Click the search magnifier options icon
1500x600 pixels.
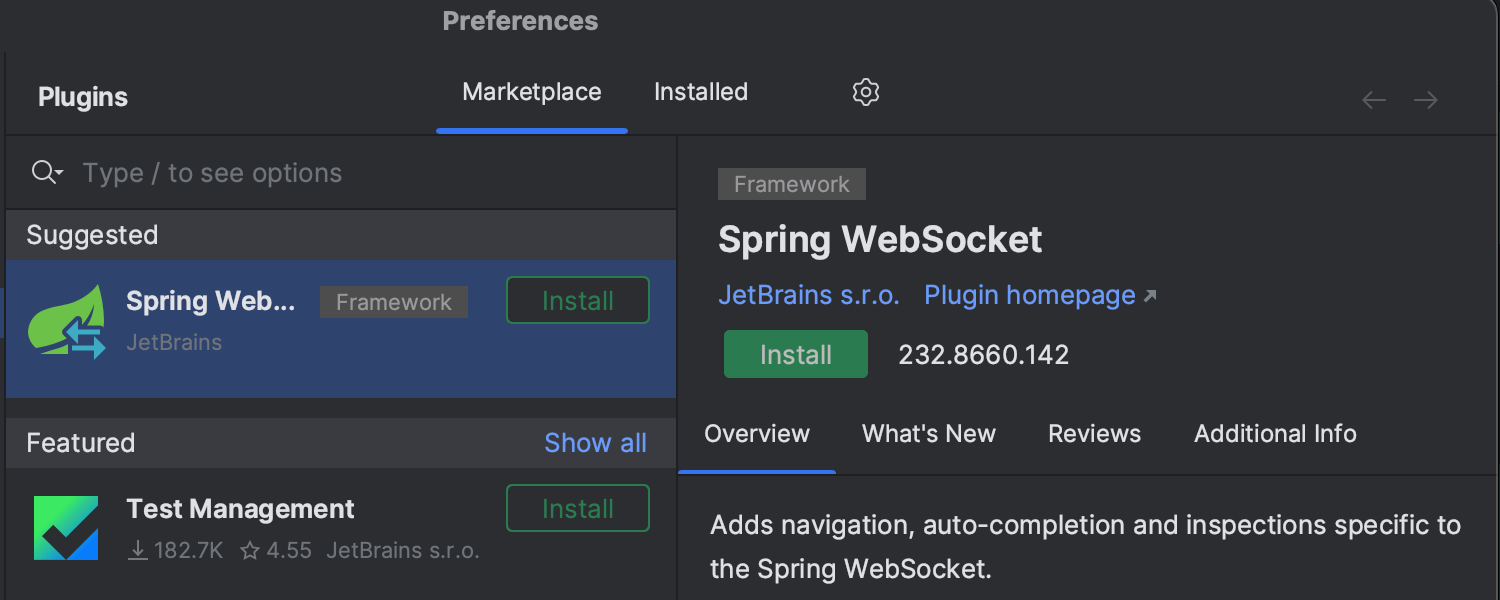(x=46, y=173)
